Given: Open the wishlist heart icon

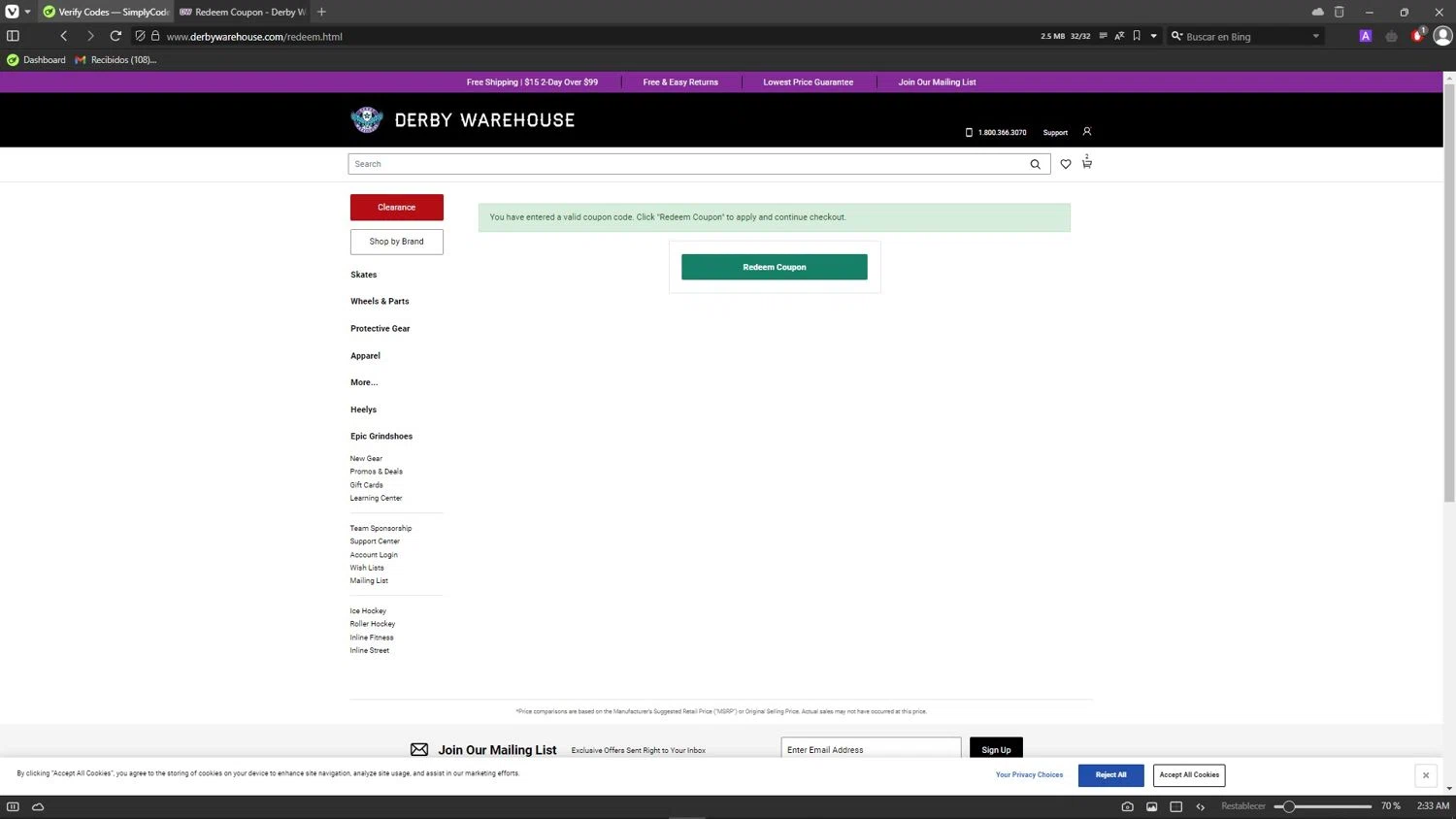Looking at the screenshot, I should [x=1066, y=164].
